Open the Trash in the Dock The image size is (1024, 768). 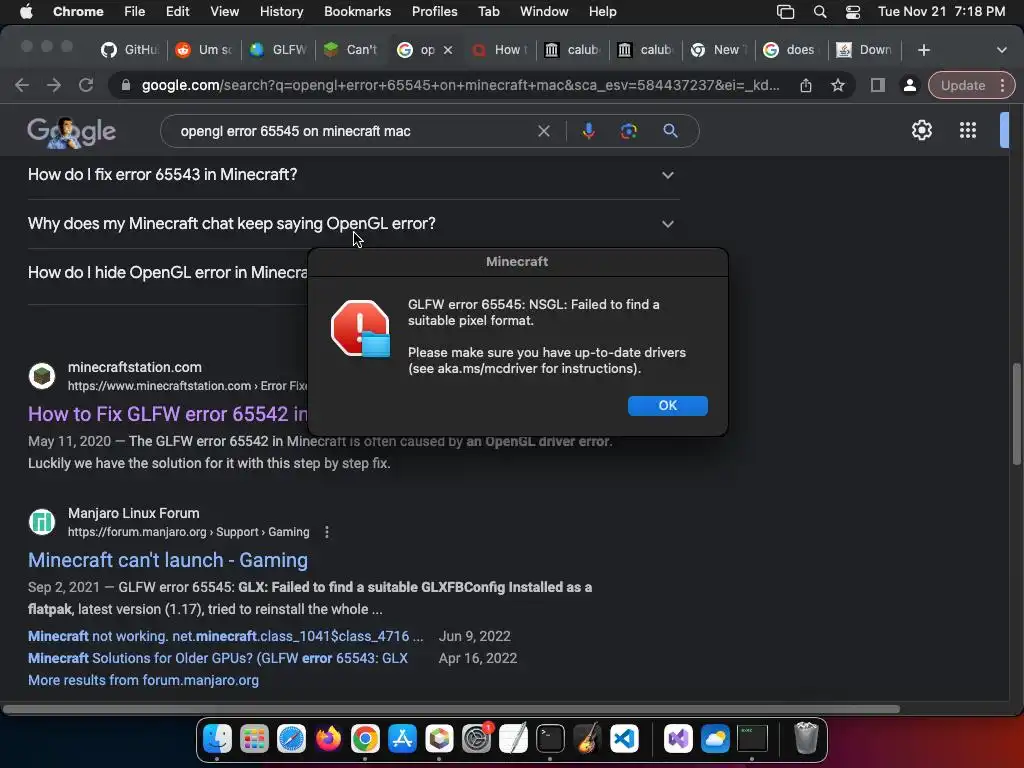806,739
